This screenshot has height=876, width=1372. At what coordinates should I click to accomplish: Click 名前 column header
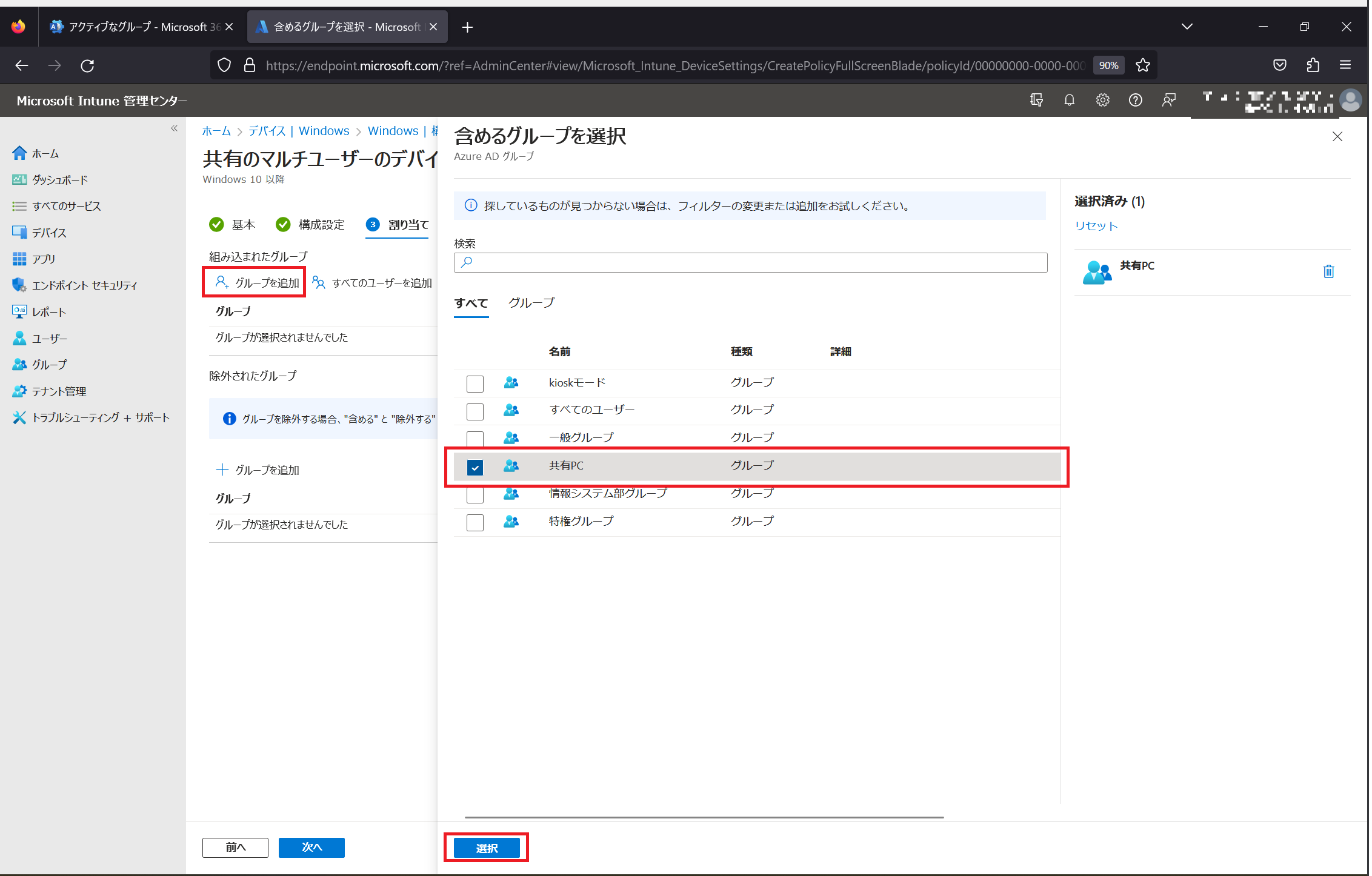tap(560, 352)
